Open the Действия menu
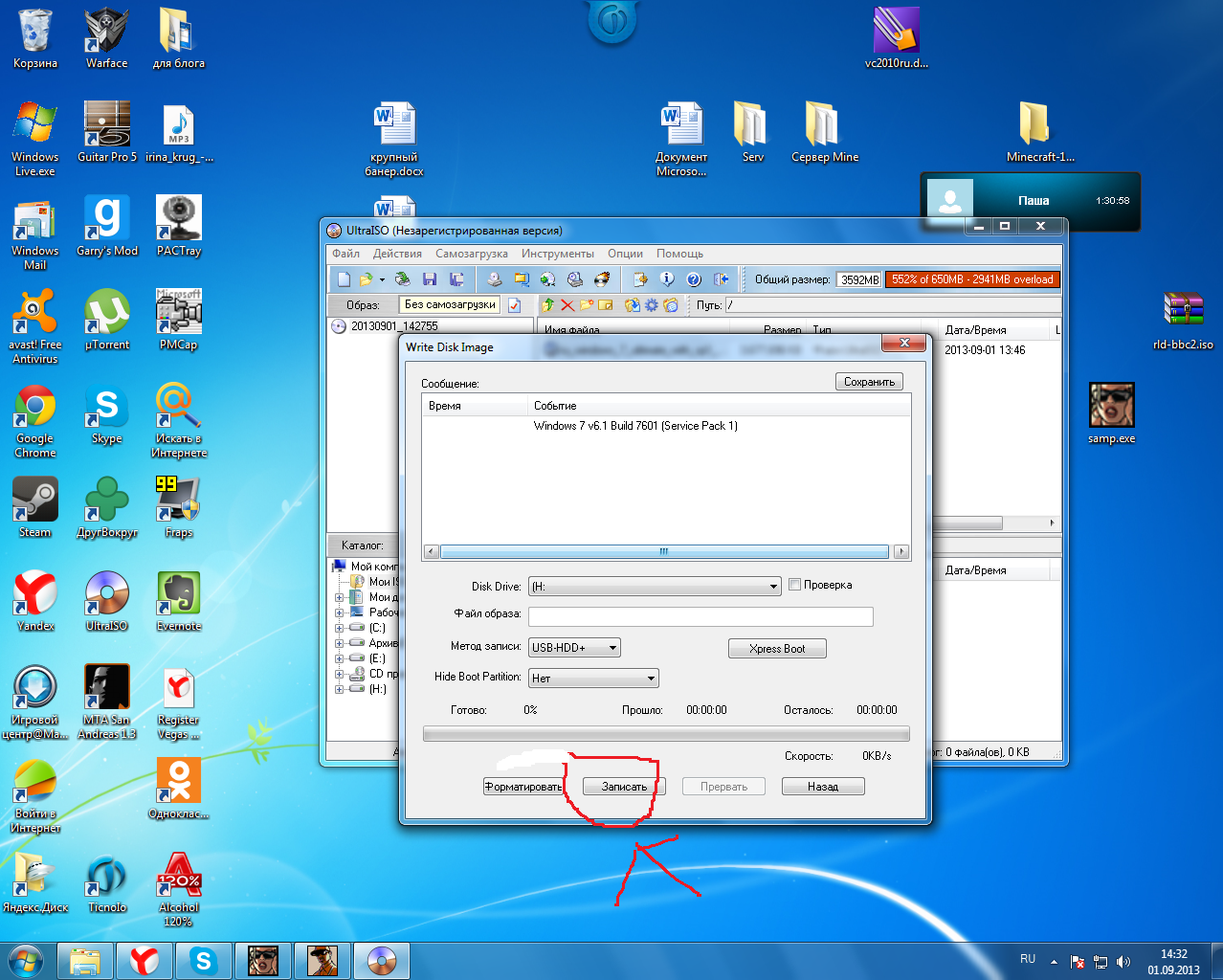 pyautogui.click(x=397, y=254)
